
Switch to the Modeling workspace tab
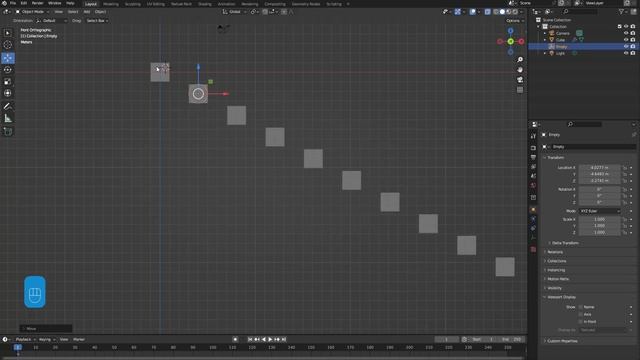point(111,4)
